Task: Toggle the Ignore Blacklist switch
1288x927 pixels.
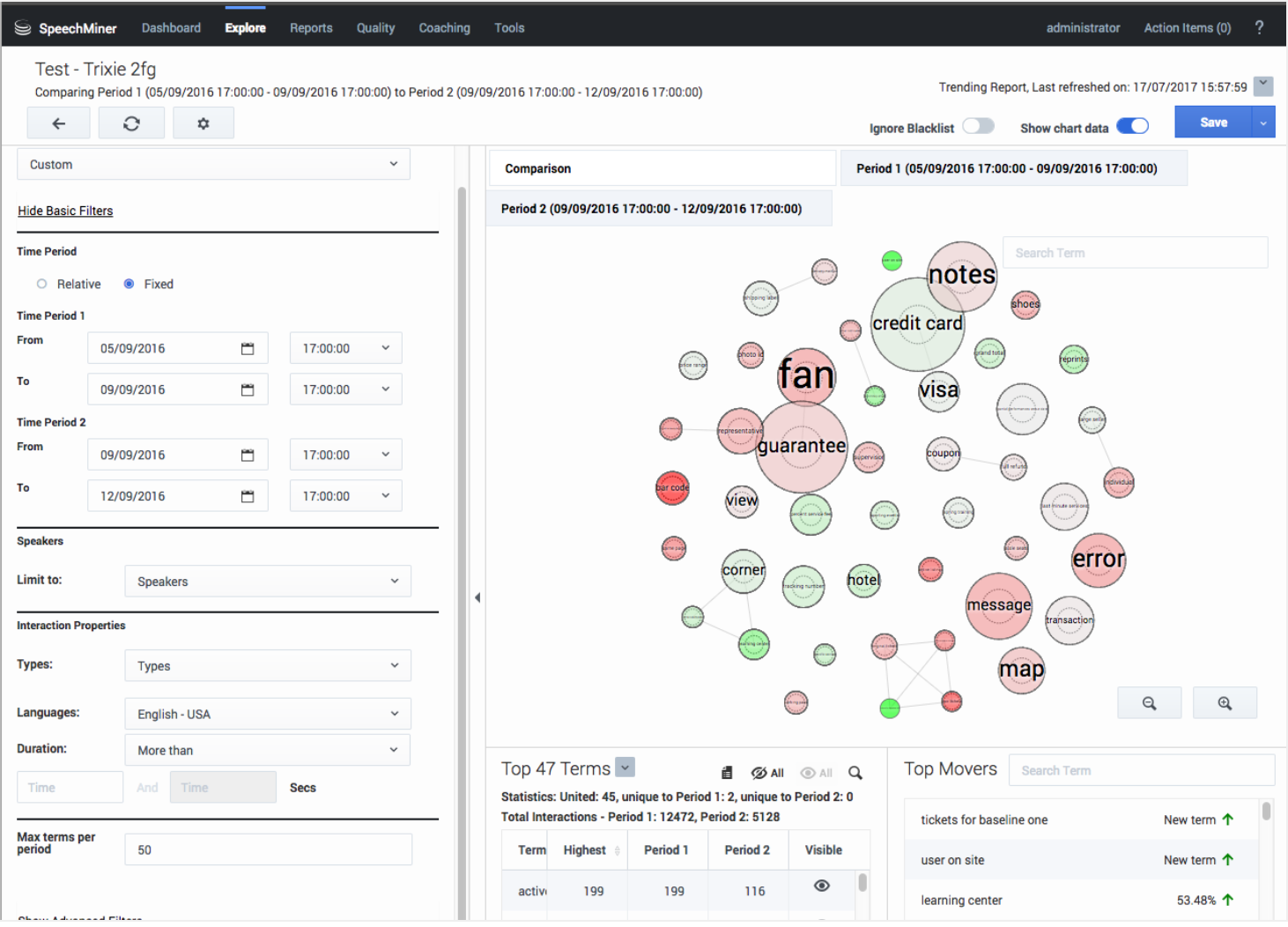Action: click(978, 126)
